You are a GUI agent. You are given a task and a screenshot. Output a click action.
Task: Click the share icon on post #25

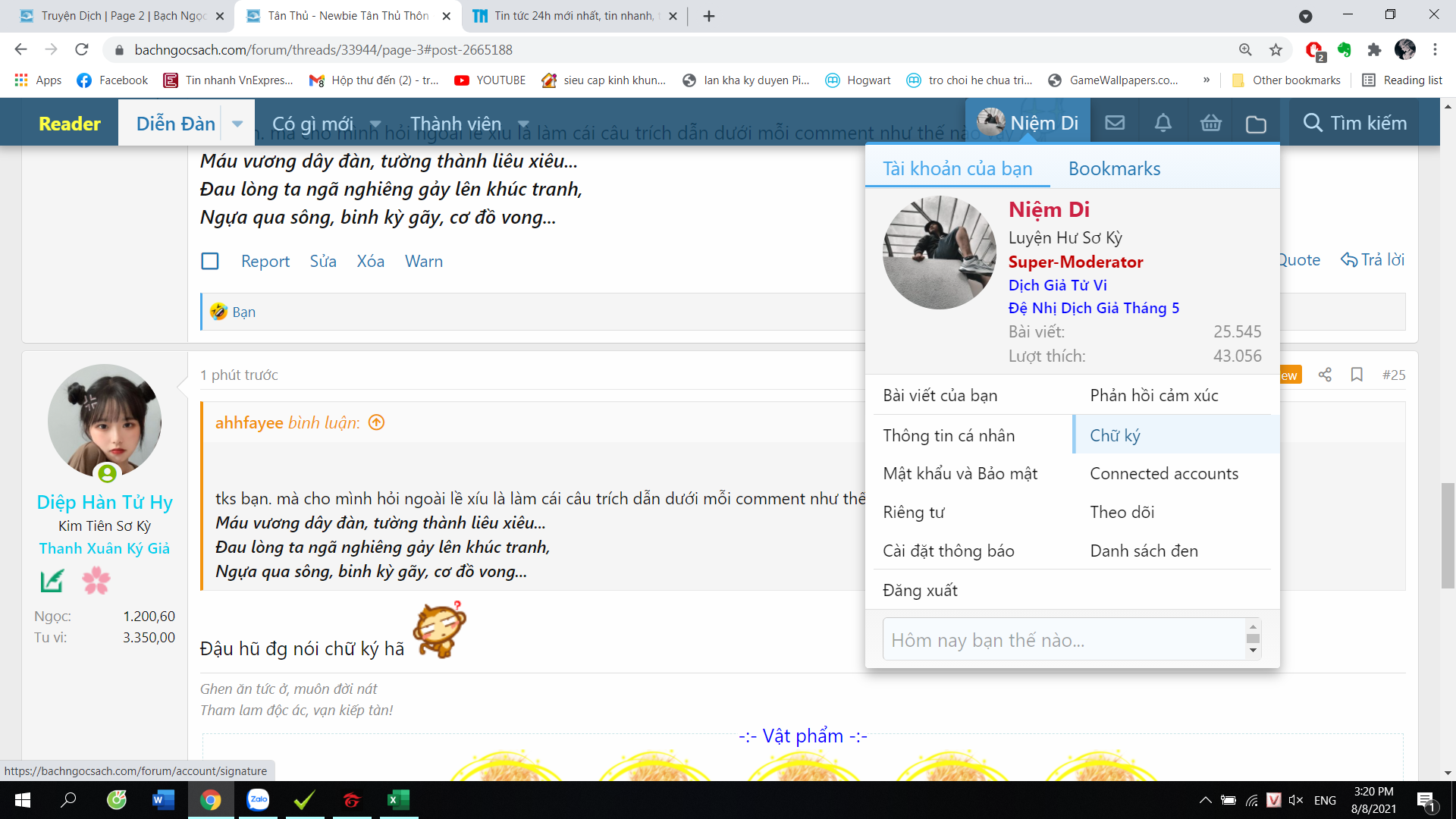point(1325,375)
